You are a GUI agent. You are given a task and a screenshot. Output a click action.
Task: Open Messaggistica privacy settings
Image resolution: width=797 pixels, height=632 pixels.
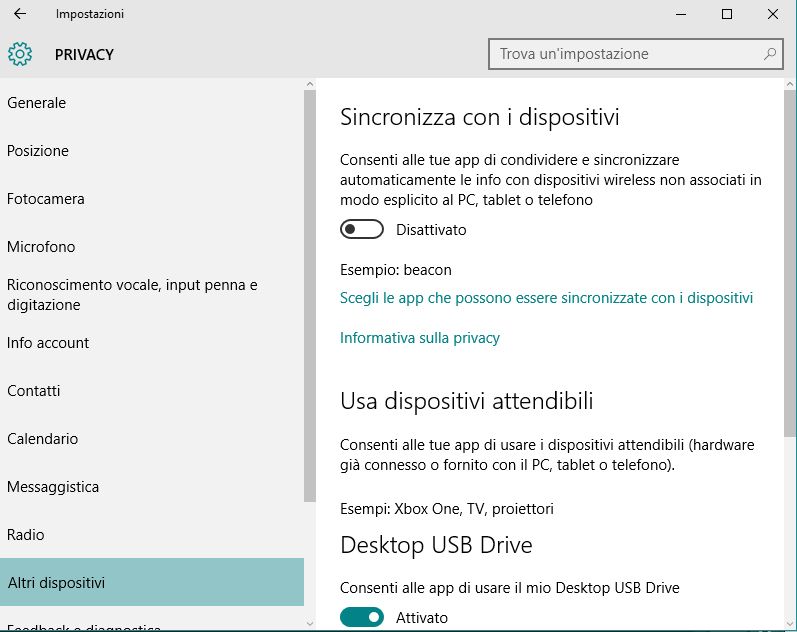[53, 487]
